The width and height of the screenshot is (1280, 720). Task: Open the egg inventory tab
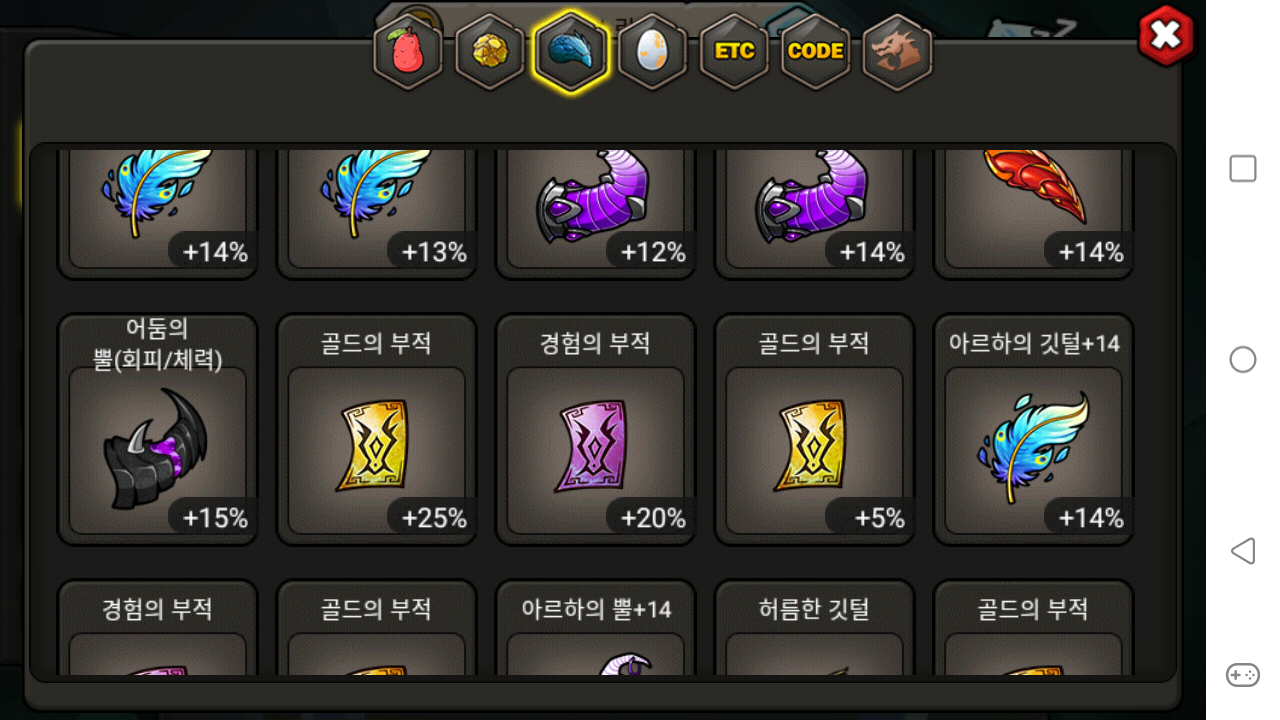point(653,52)
